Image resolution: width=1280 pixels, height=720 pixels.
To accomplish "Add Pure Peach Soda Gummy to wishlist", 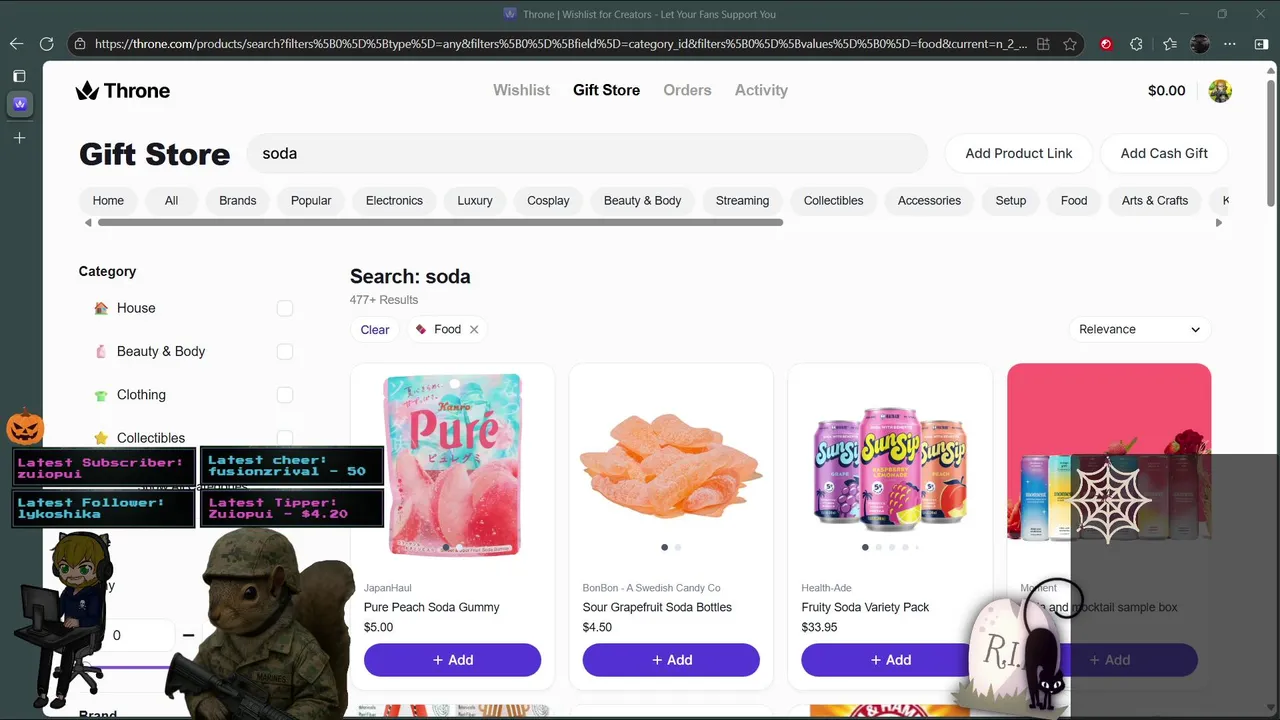I will tap(452, 660).
